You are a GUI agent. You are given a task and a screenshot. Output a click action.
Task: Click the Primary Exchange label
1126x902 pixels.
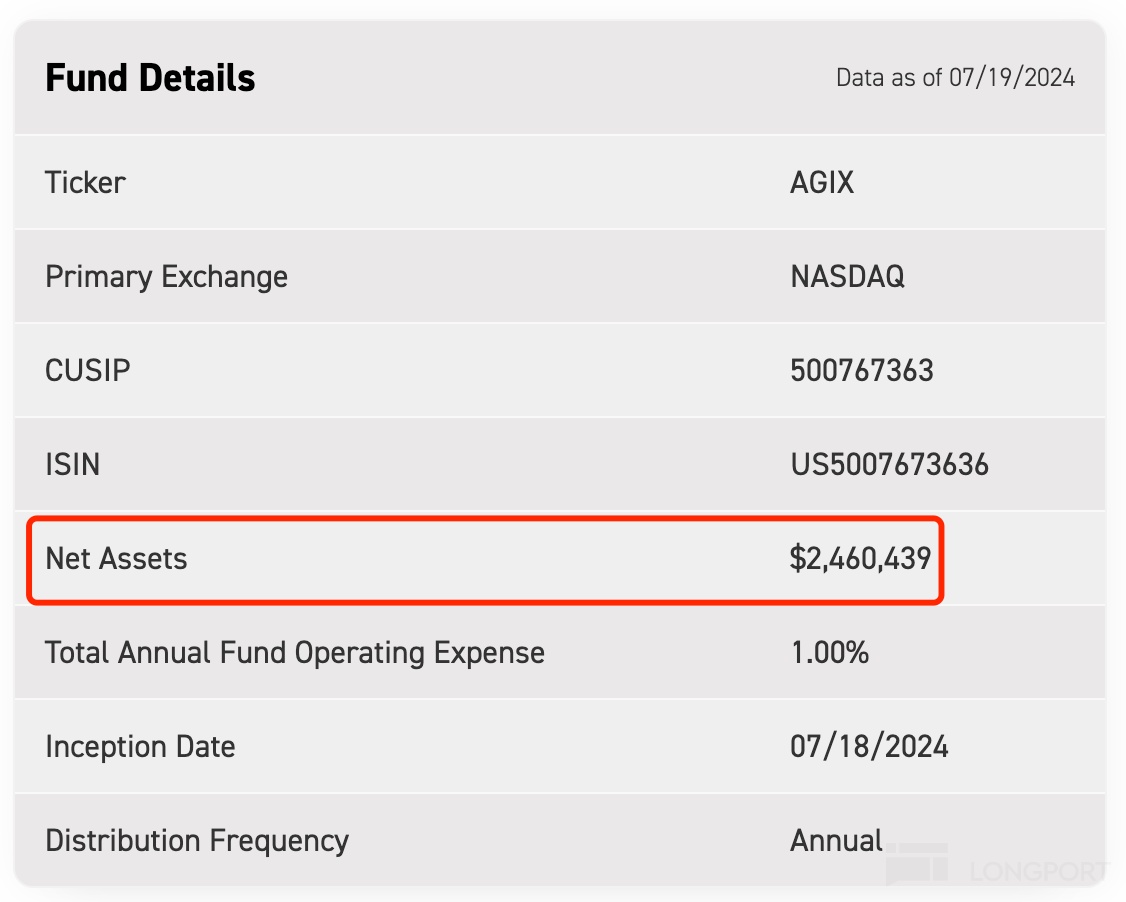coord(166,277)
